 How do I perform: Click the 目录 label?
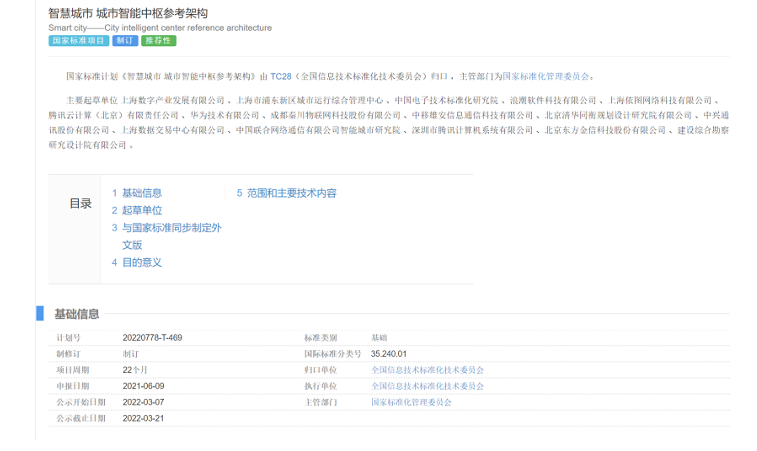81,203
